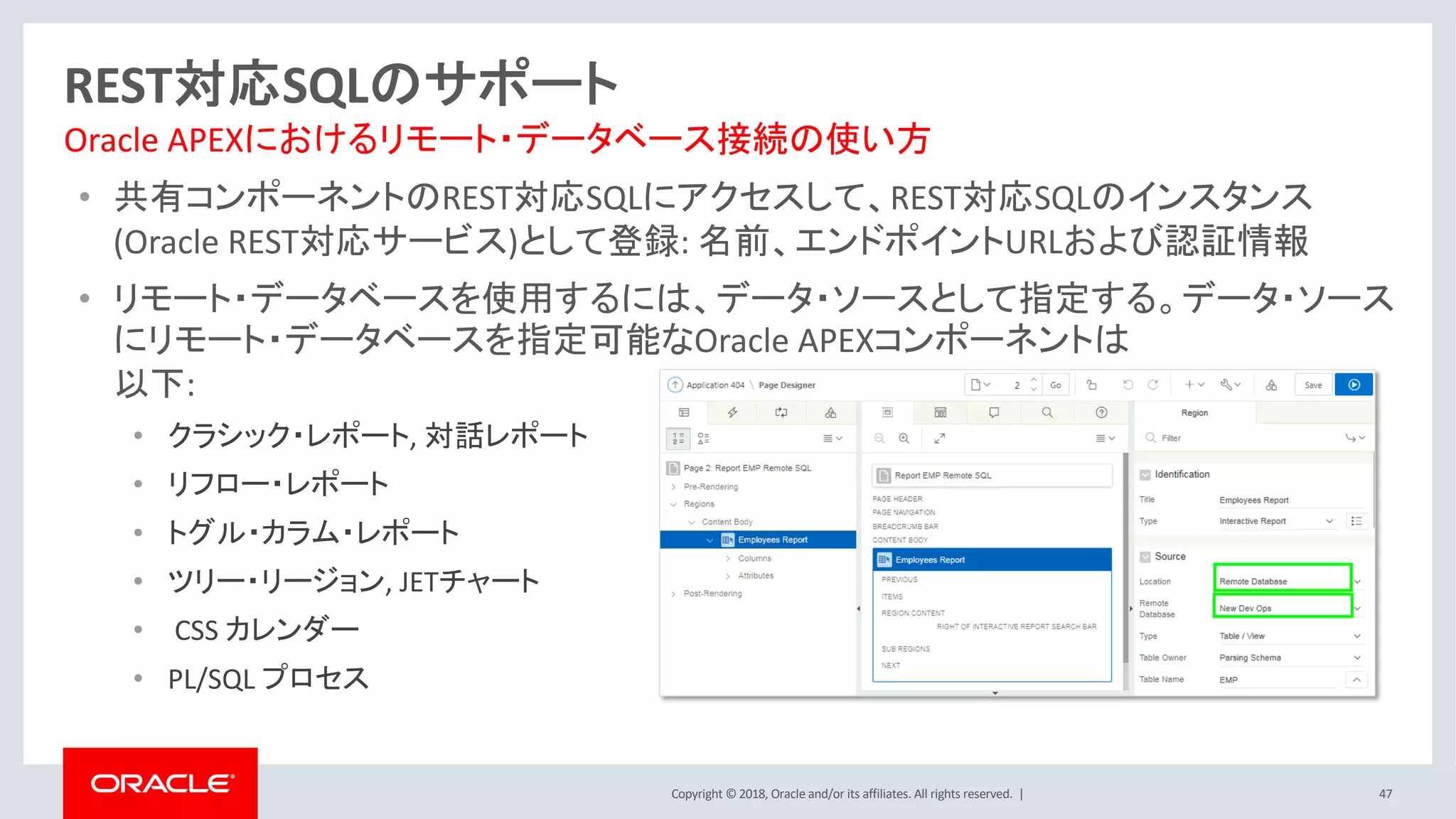The width and height of the screenshot is (1456, 819).
Task: Click the left pane collapse splitter arrow
Action: click(858, 609)
